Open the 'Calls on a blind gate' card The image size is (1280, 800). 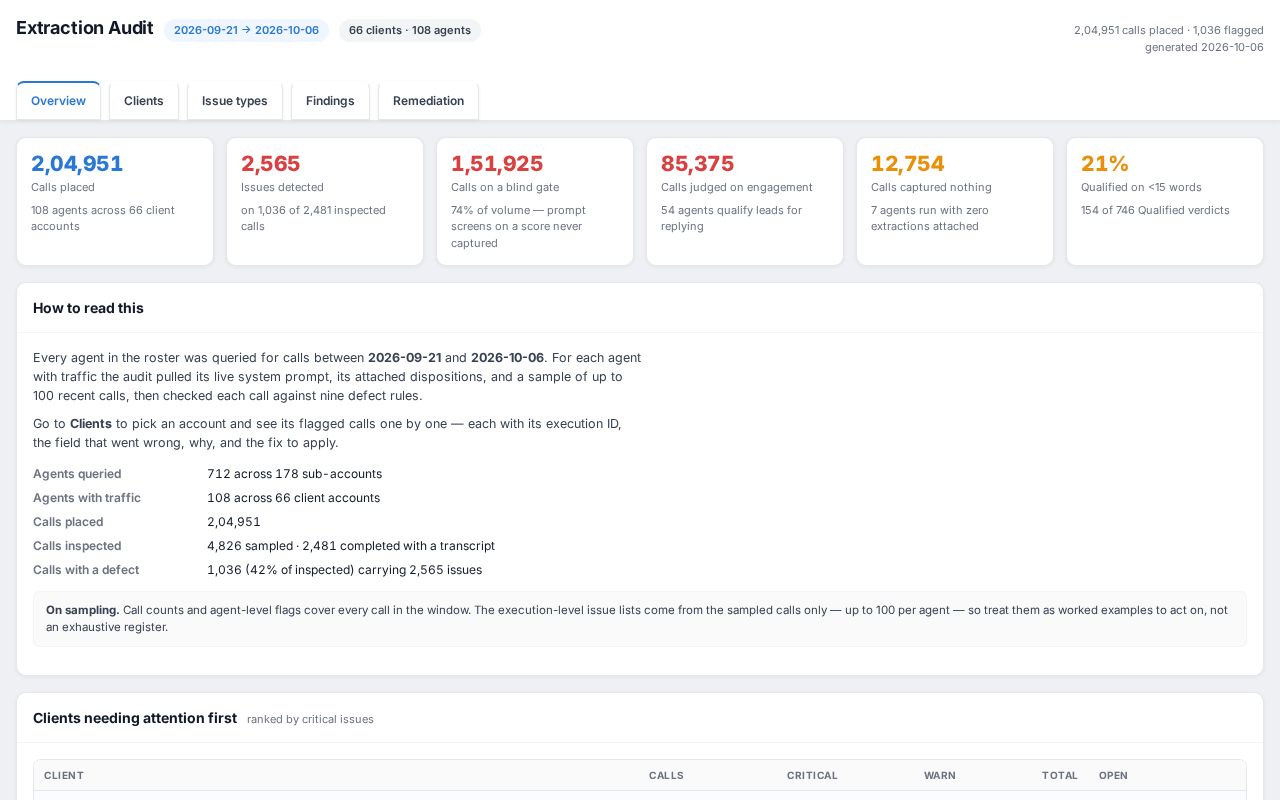tap(535, 202)
